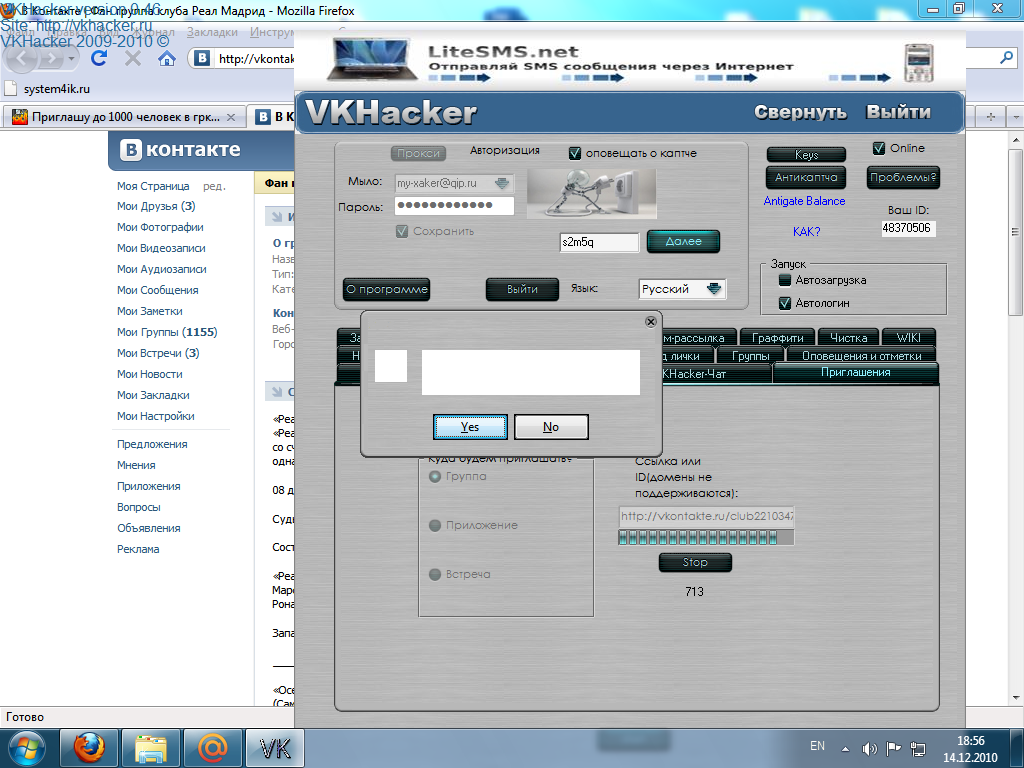Click the Firefox search magnifier icon

coord(1006,59)
